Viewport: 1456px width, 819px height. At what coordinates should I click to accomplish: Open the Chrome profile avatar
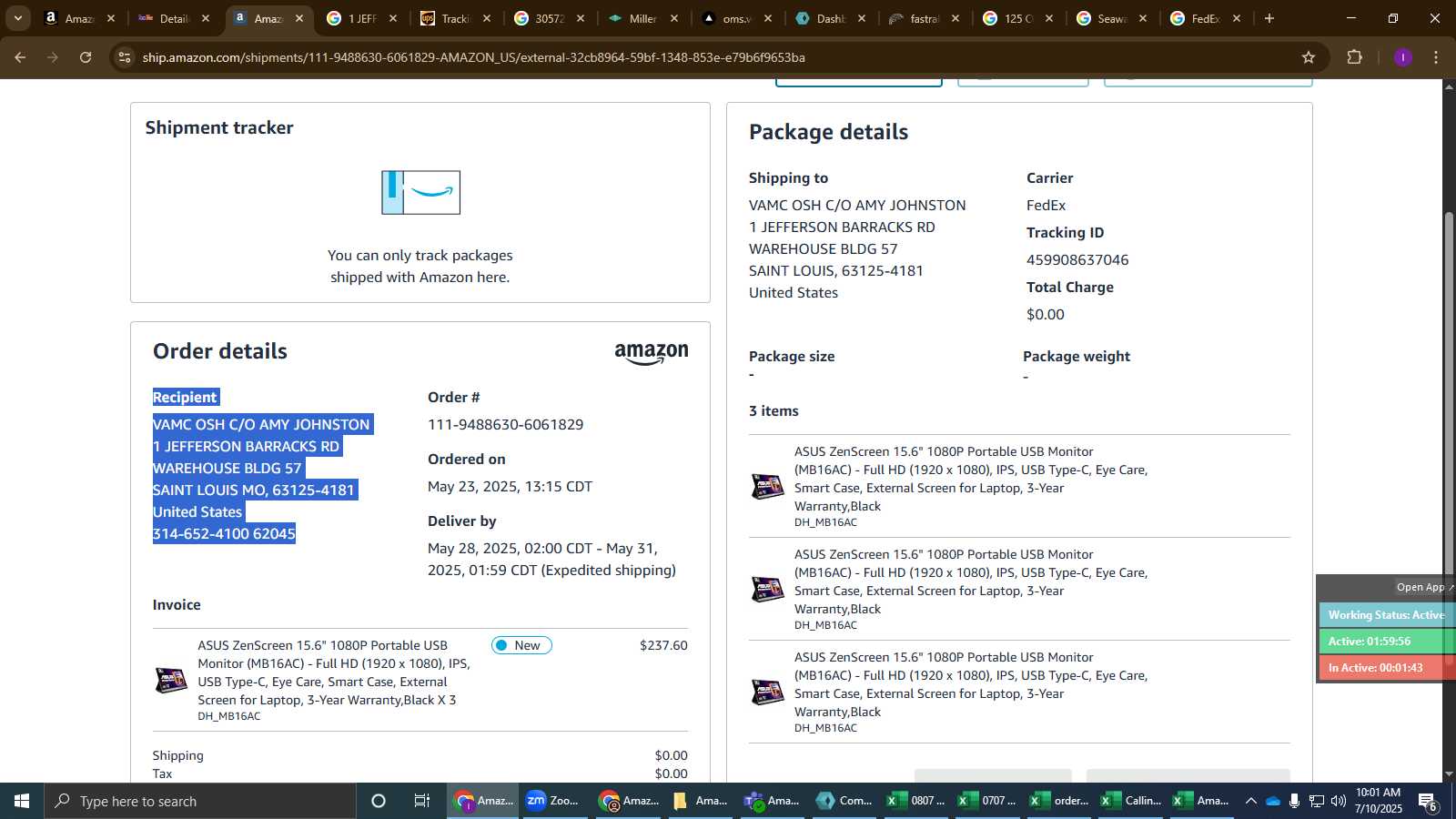pyautogui.click(x=1402, y=57)
